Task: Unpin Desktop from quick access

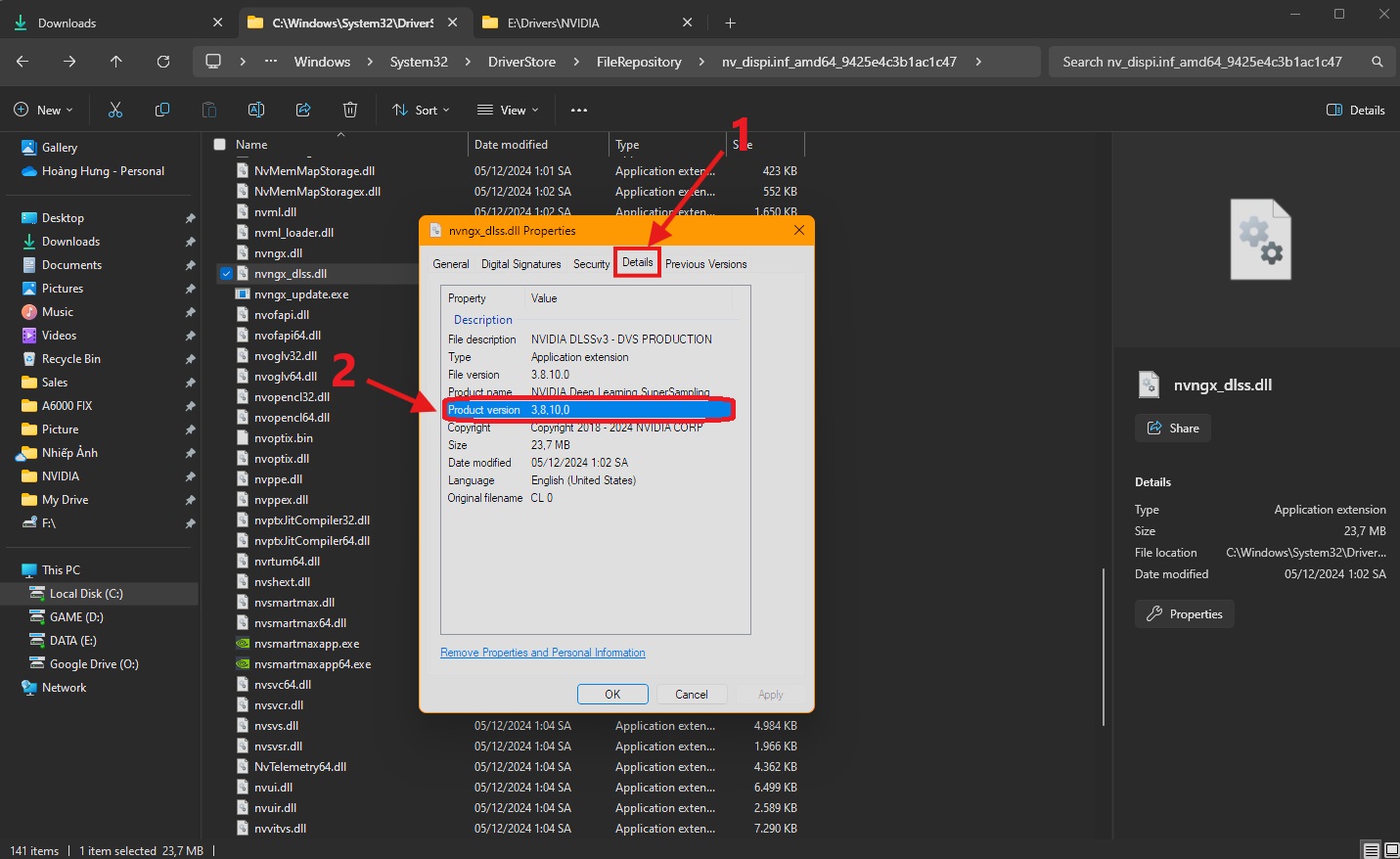Action: [x=190, y=218]
